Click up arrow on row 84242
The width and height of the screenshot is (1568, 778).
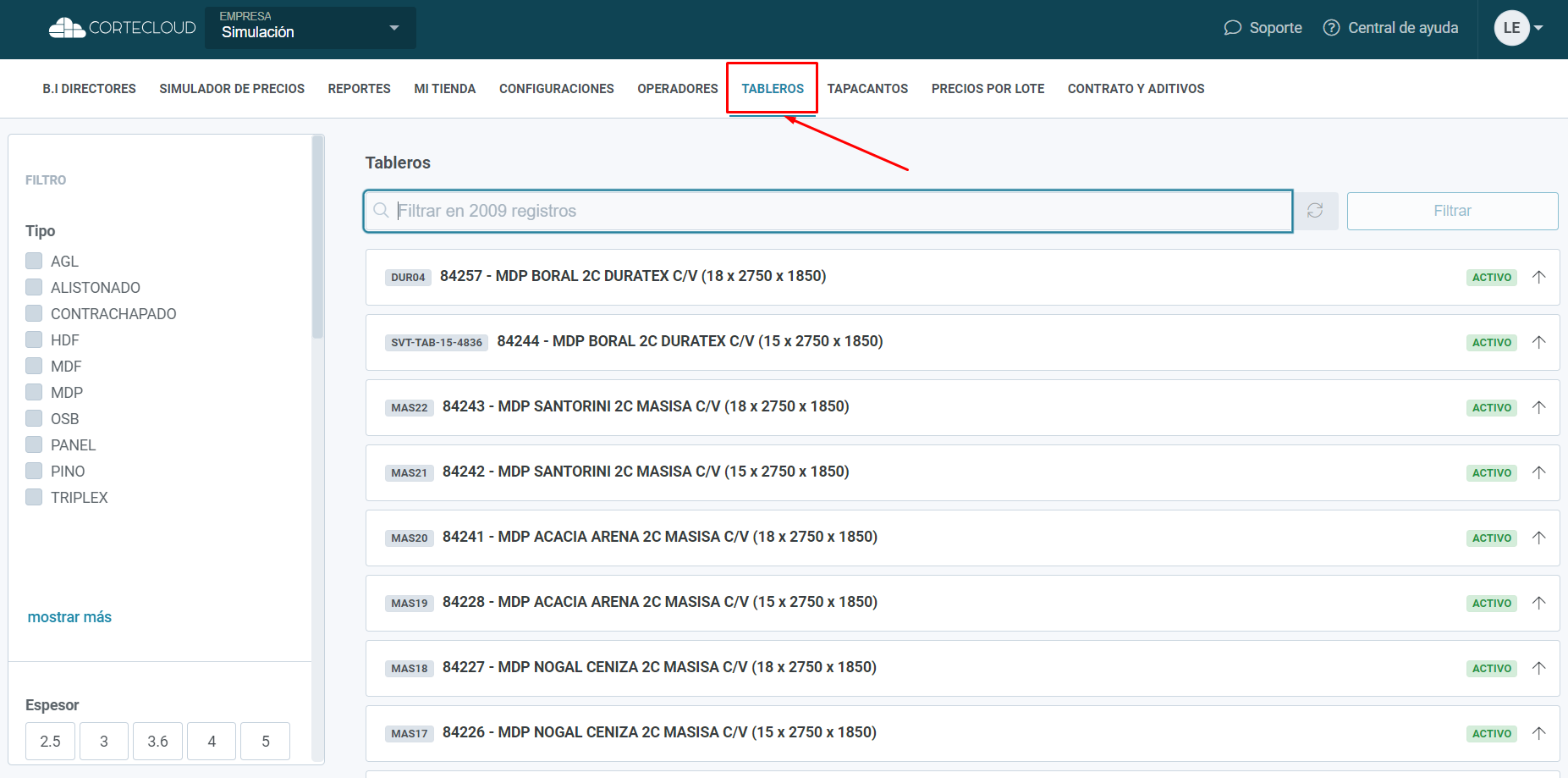click(1539, 472)
